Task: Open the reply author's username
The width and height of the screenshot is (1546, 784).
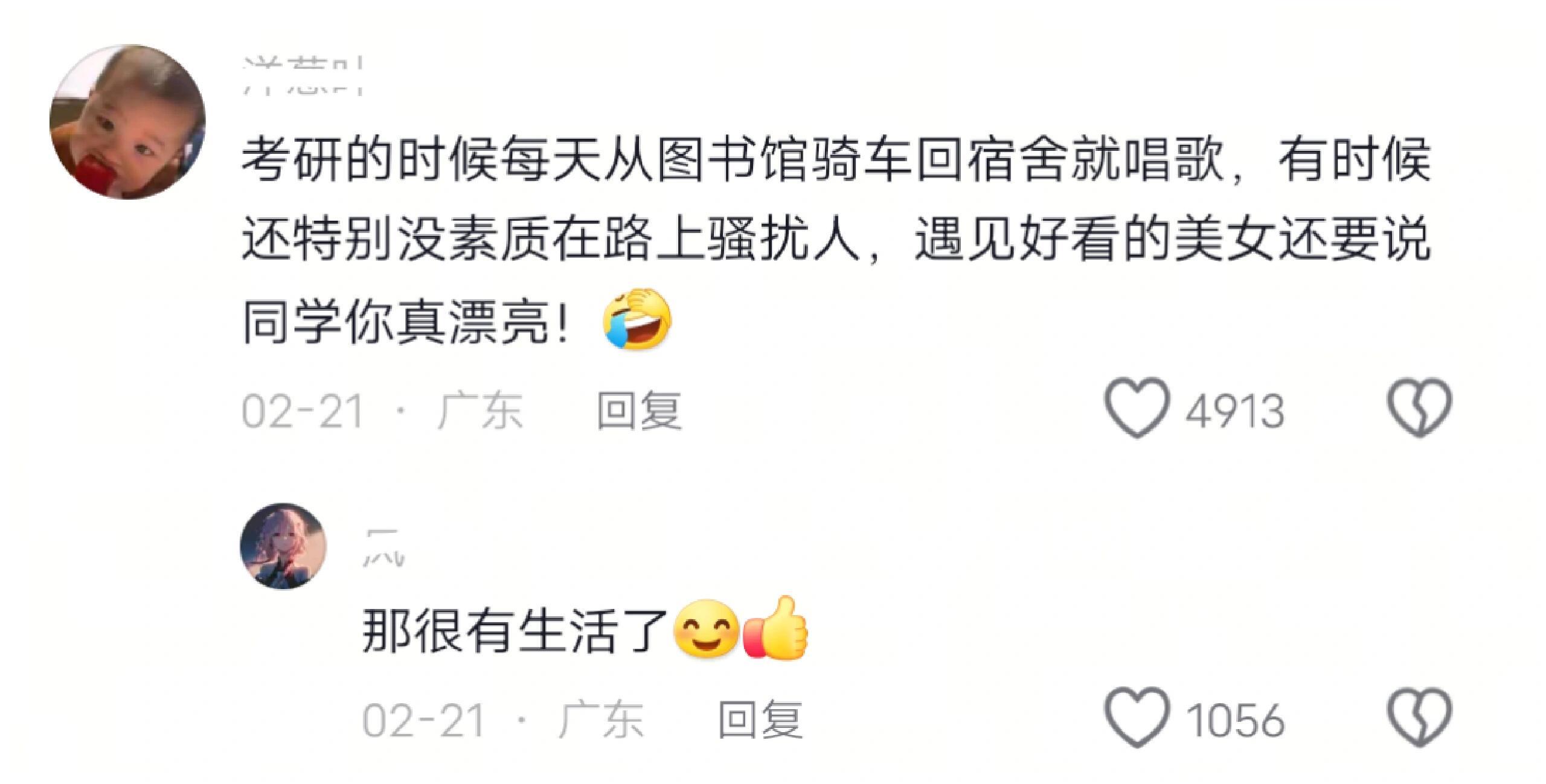Action: (x=383, y=547)
